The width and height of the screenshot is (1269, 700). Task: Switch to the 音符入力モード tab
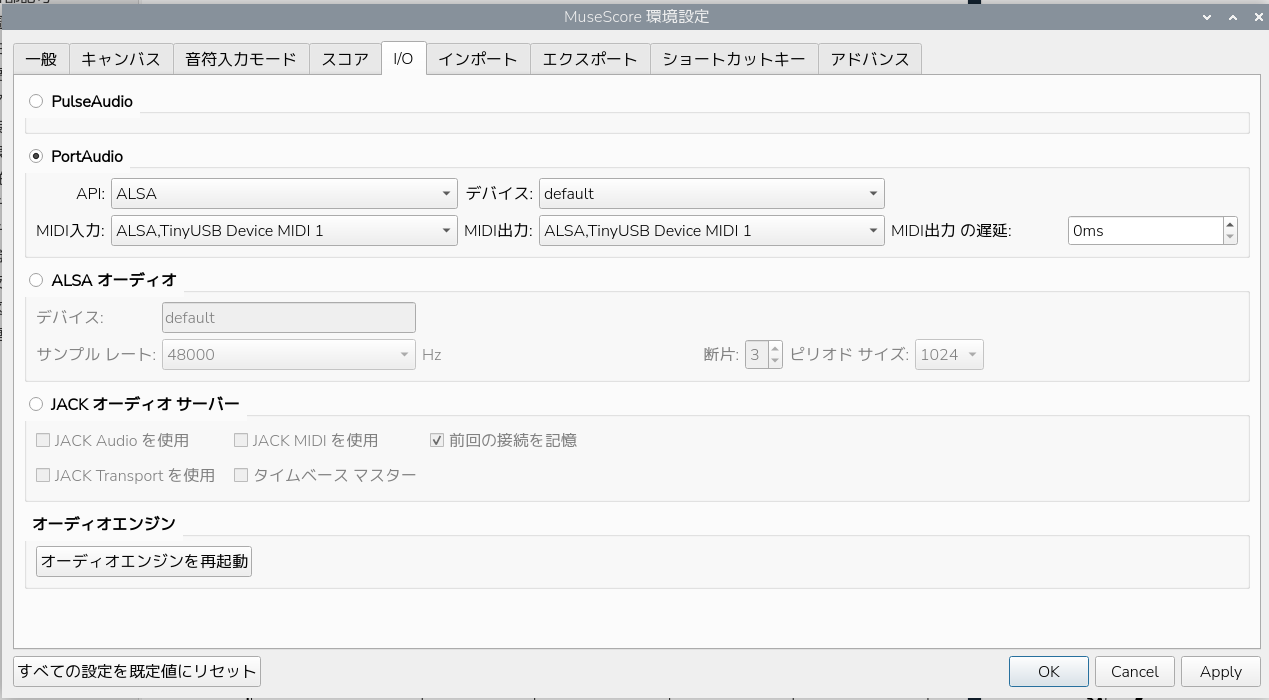click(x=241, y=59)
